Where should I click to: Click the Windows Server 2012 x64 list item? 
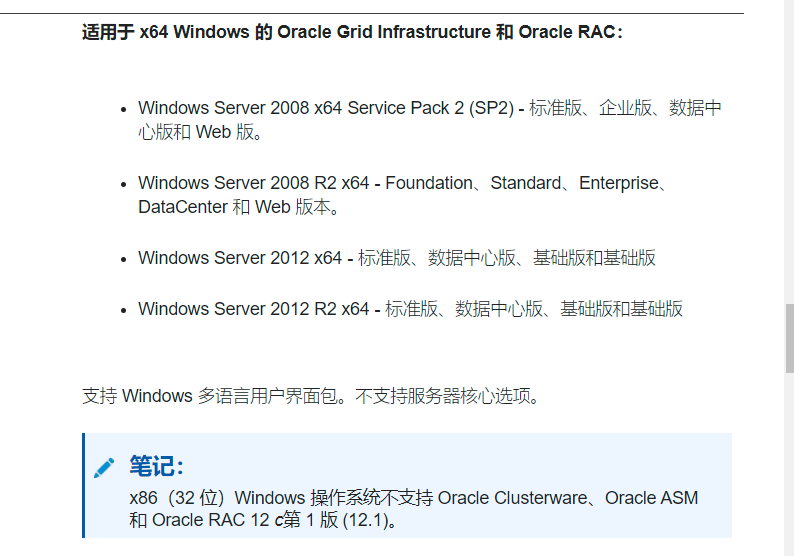[397, 258]
